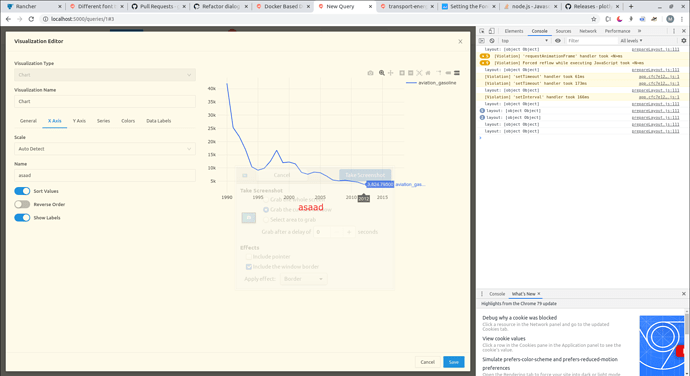Click the chart camera download-plot icon
Viewport: 690px width, 376px height.
click(x=370, y=73)
